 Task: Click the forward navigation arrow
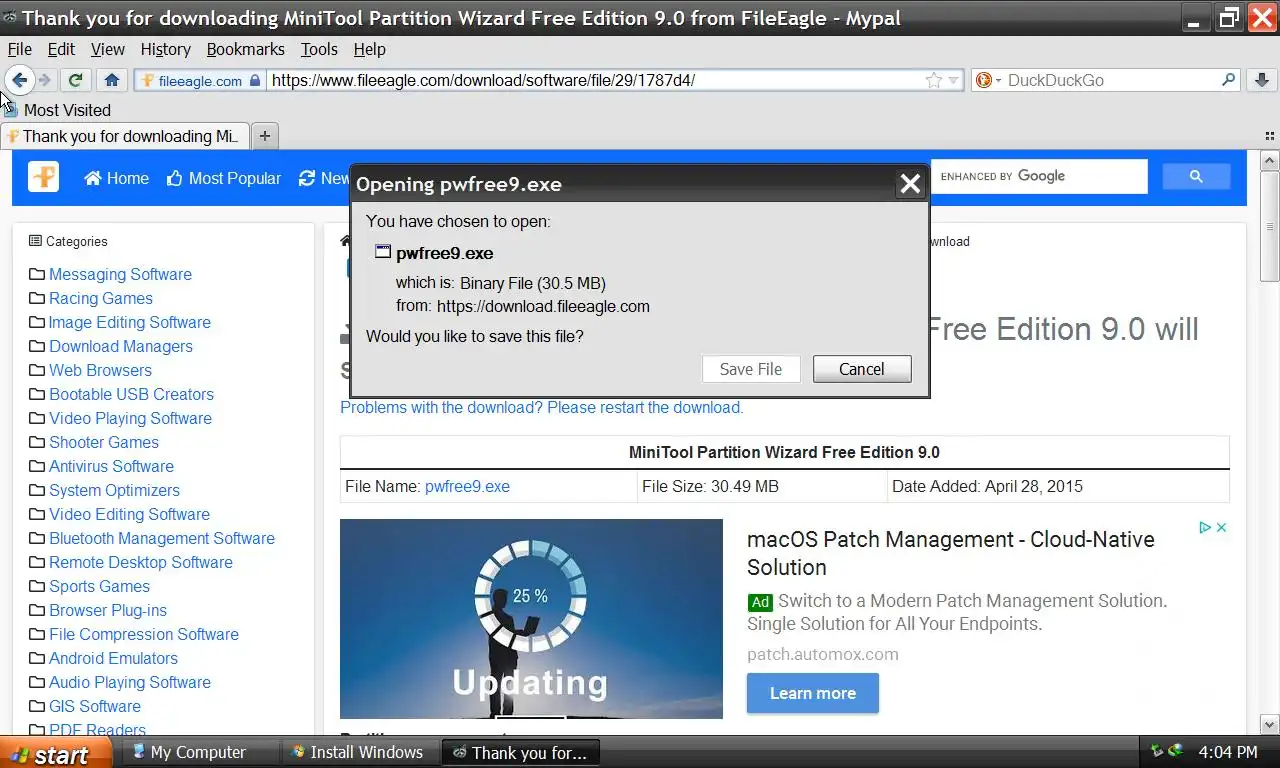(x=45, y=80)
